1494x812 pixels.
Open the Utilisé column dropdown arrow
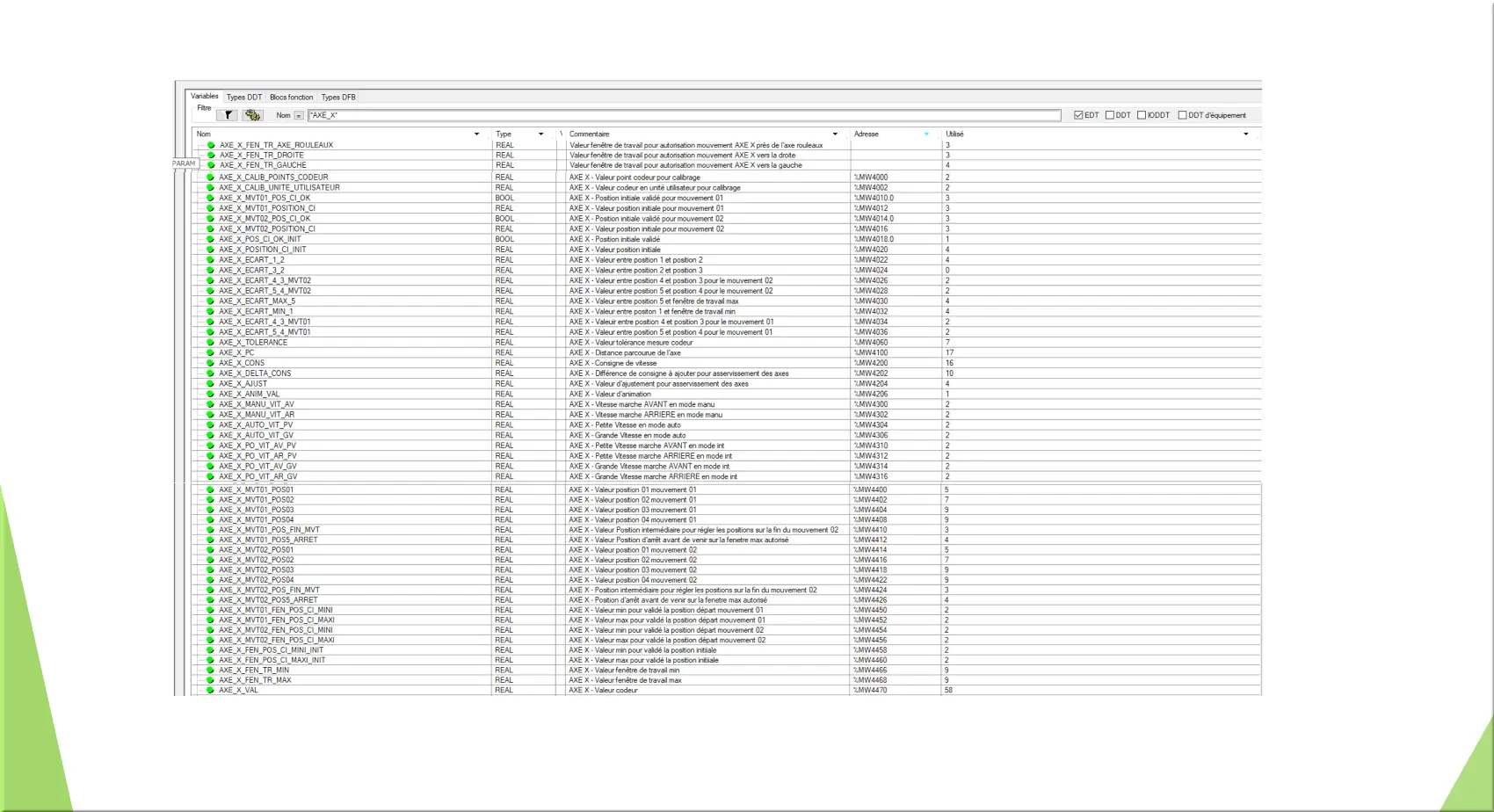[1246, 134]
